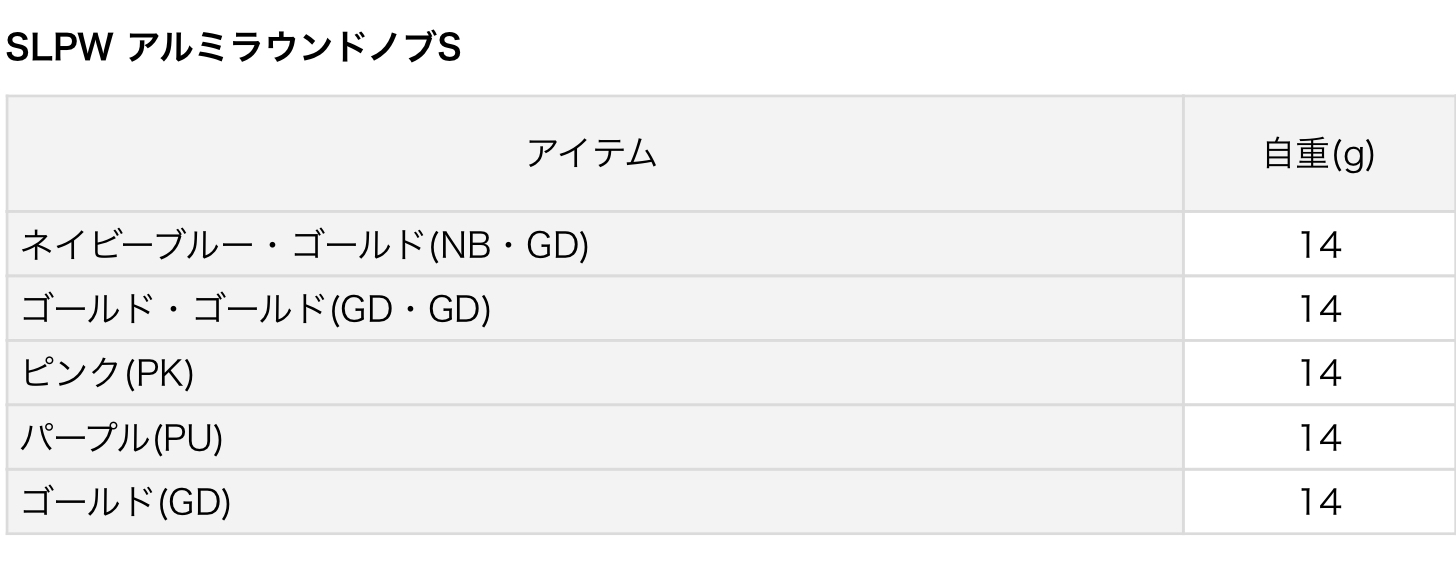Image resolution: width=1456 pixels, height=567 pixels.
Task: Click the weight value in the ネイビーブルー・ゴールド row
Action: click(x=1319, y=244)
